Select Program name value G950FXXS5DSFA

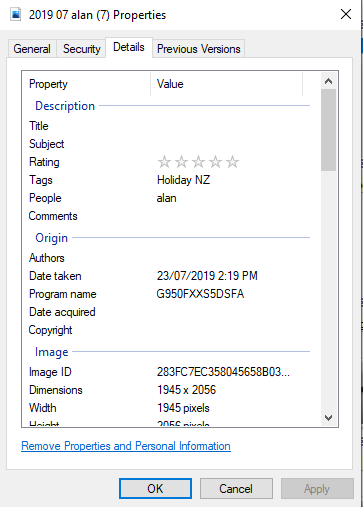200,294
